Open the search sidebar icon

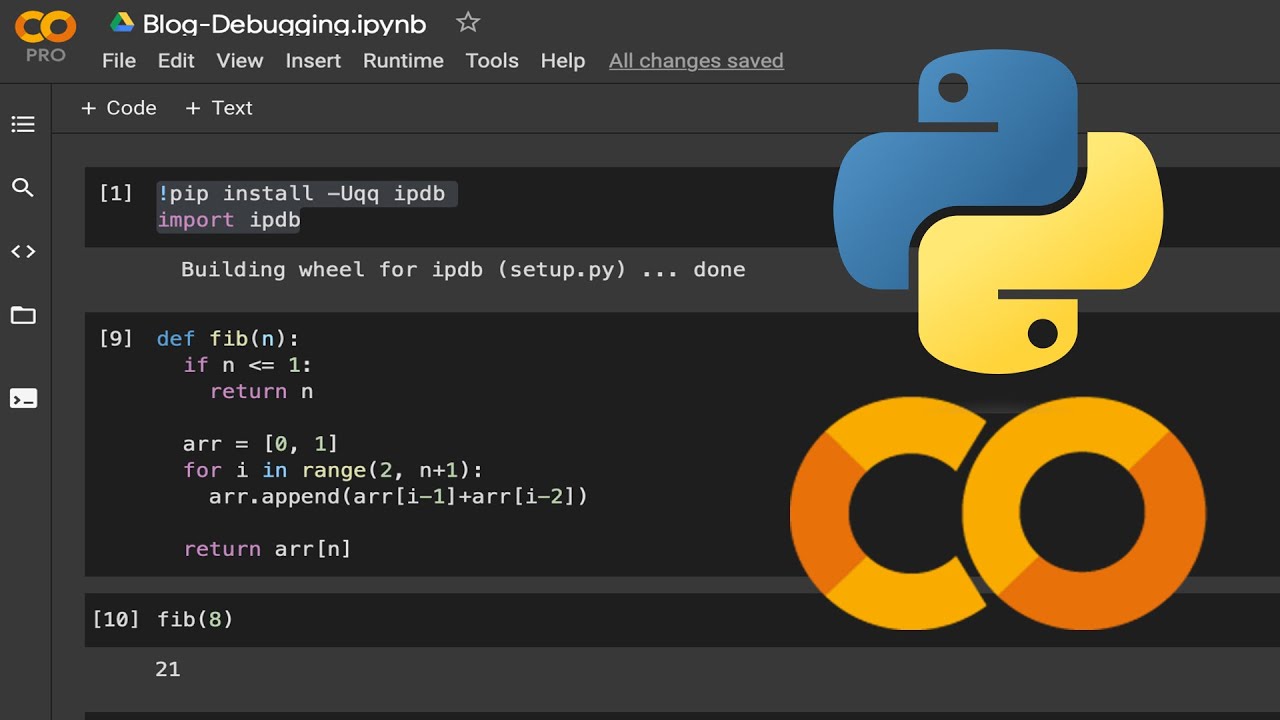23,187
